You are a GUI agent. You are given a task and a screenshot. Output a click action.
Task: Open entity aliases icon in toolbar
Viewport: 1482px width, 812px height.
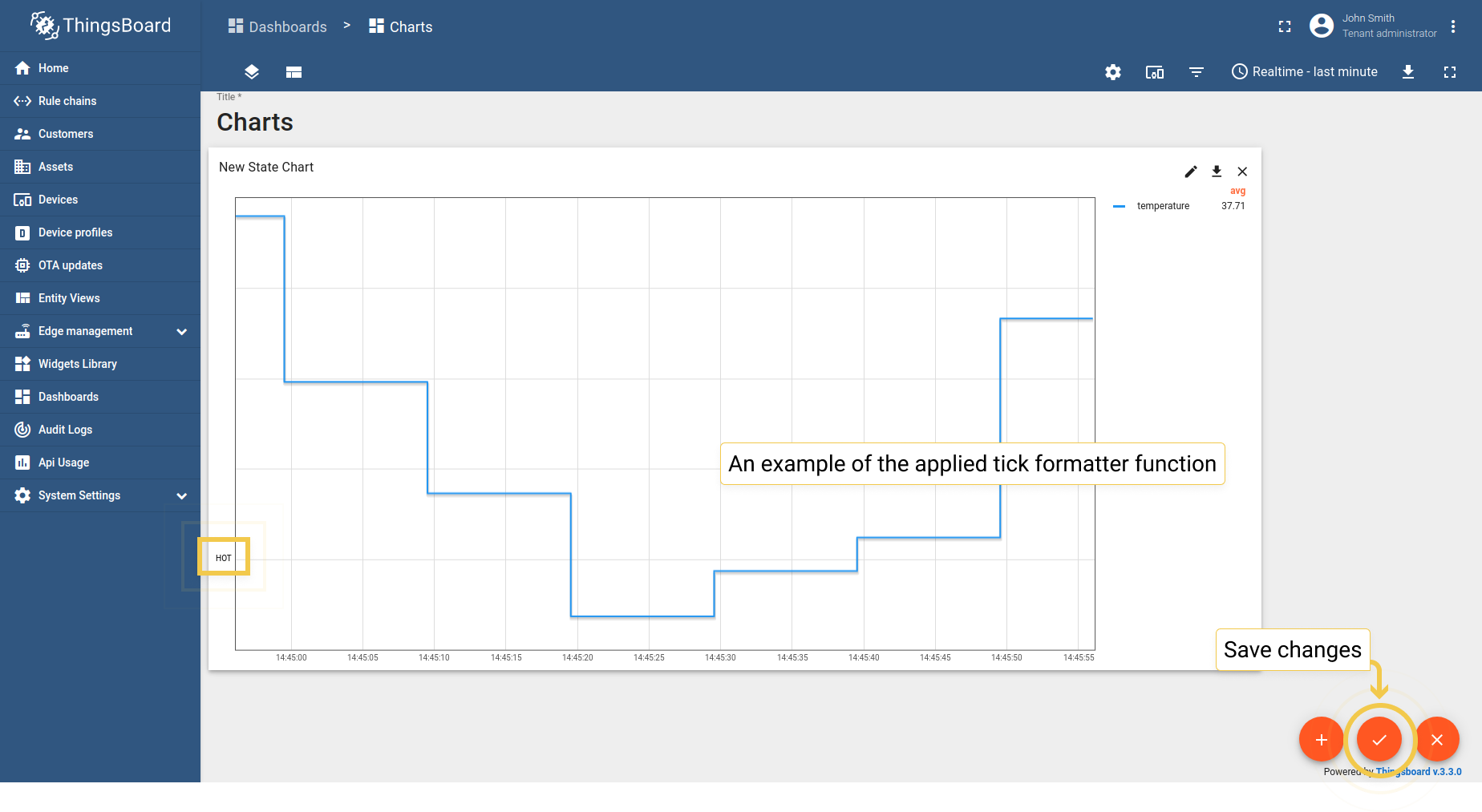[1155, 72]
